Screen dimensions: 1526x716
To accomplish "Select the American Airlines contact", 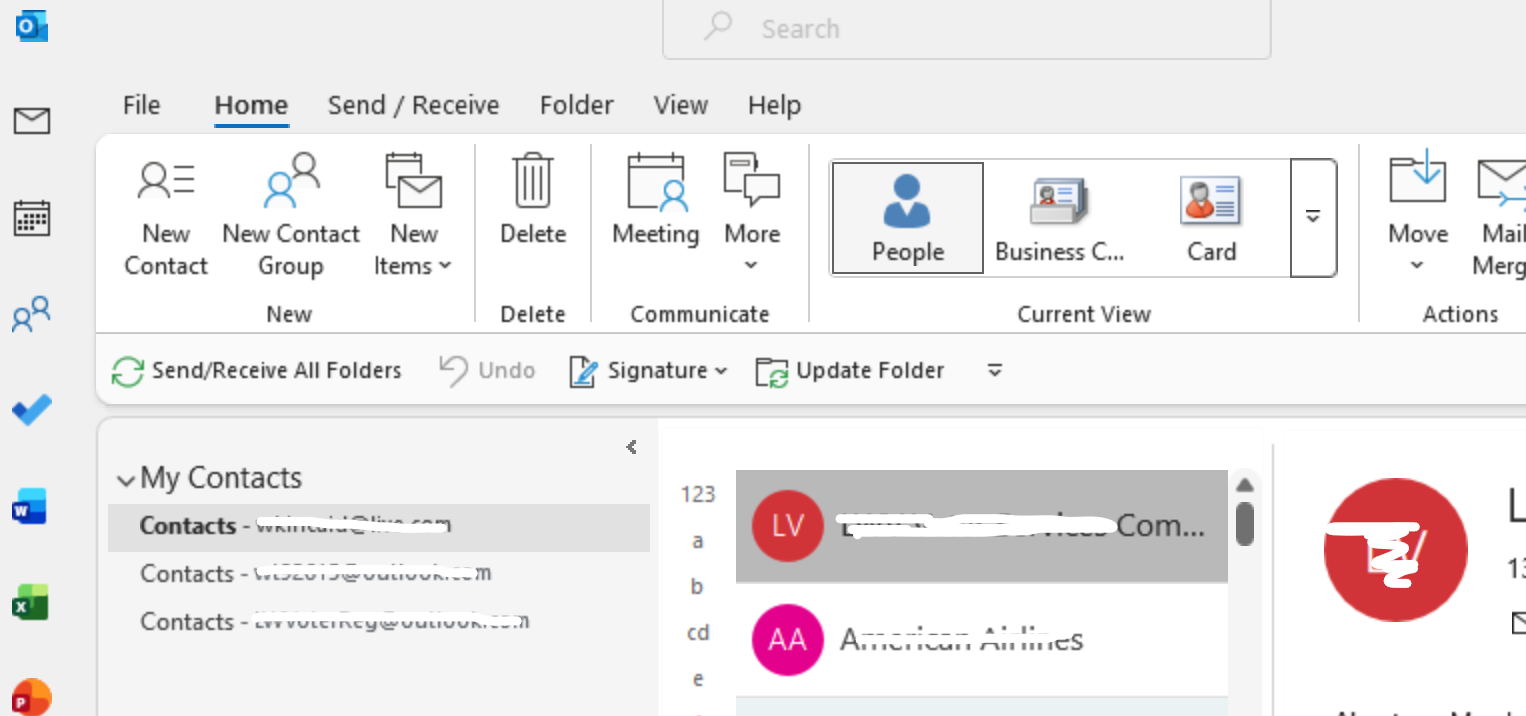I will (981, 640).
